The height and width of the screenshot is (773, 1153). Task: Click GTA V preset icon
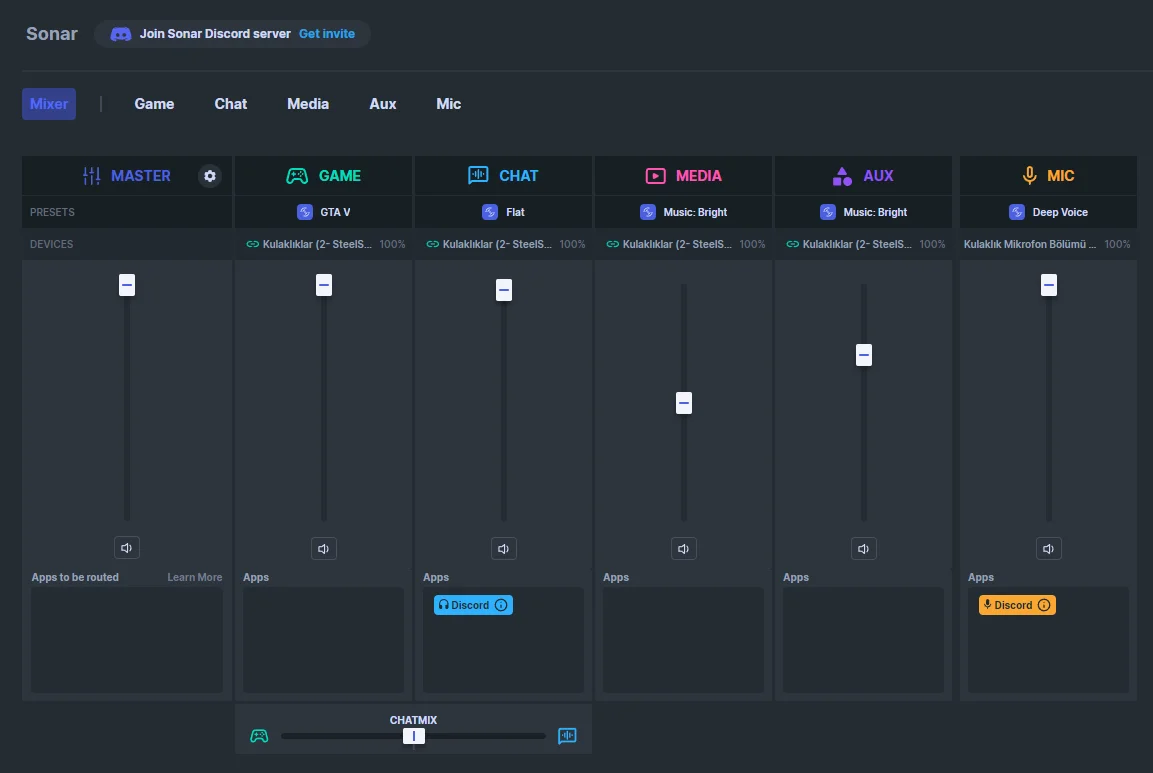pos(304,212)
